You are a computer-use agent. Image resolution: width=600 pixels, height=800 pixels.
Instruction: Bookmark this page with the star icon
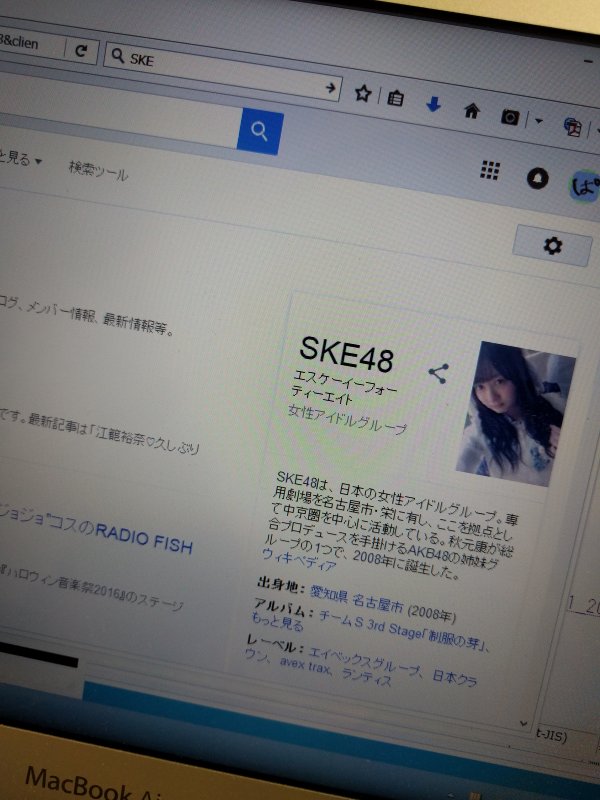click(363, 93)
